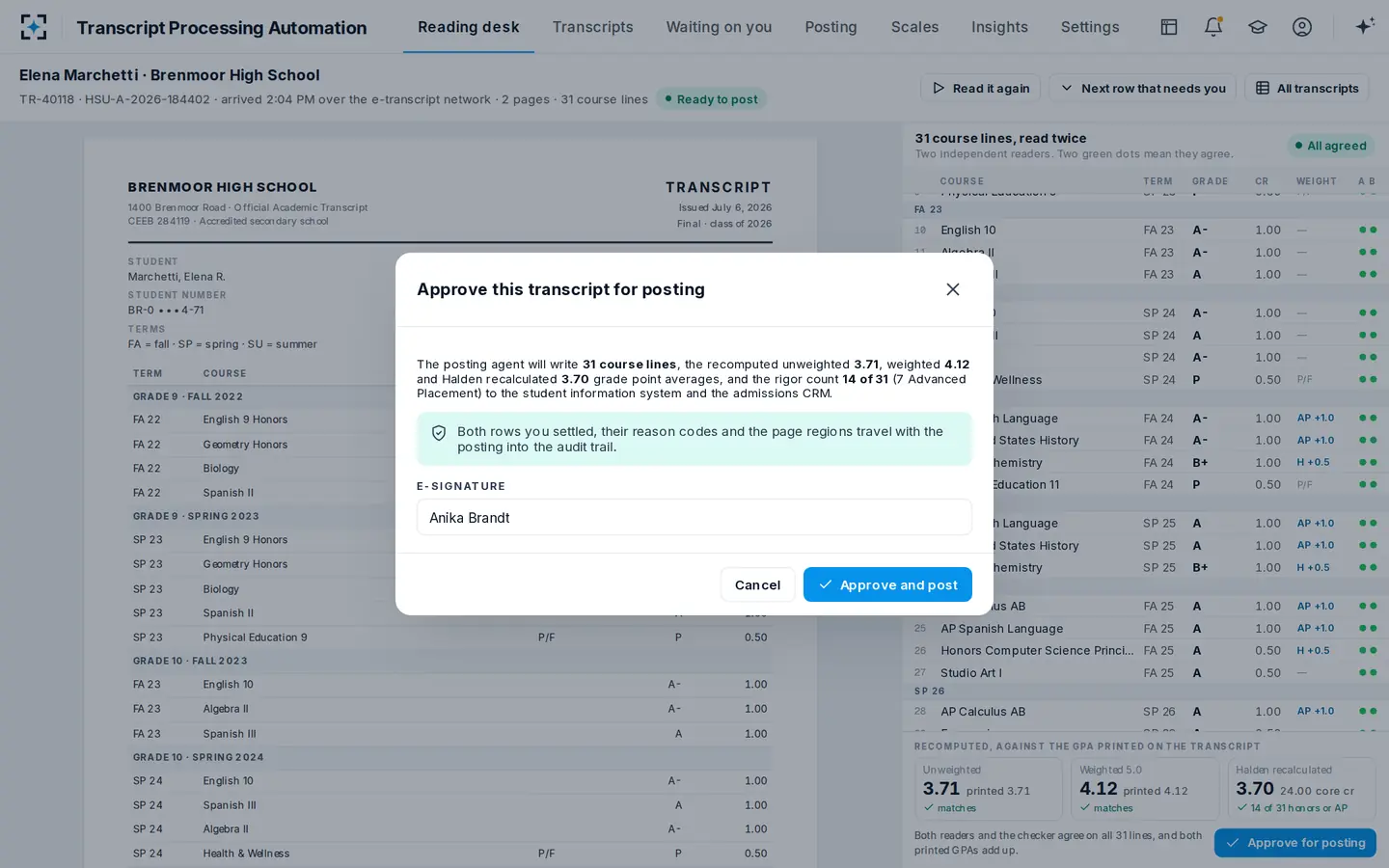The image size is (1389, 868).
Task: Close the approve transcript dialog with X
Action: coord(953,289)
